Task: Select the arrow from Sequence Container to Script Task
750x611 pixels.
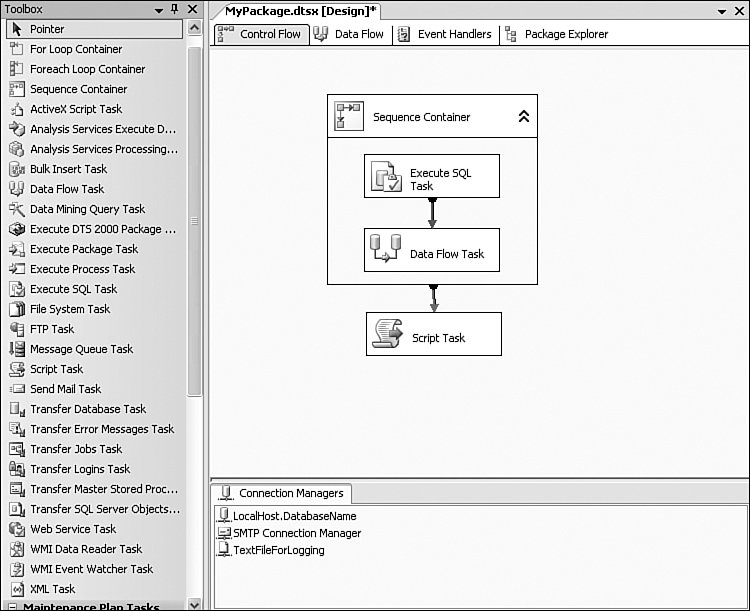Action: point(434,299)
